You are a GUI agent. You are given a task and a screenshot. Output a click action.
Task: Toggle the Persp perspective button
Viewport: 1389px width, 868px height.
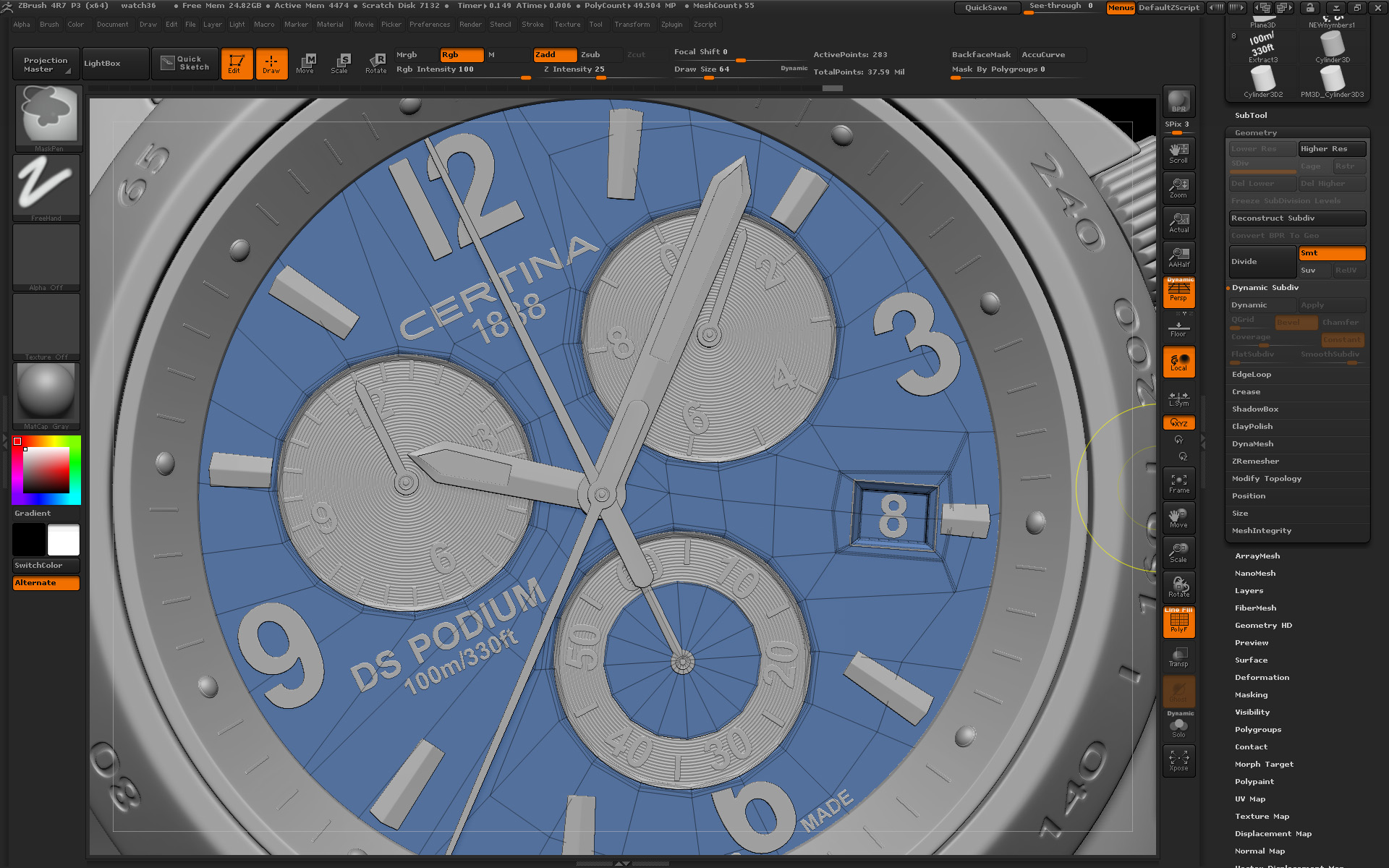[1178, 292]
